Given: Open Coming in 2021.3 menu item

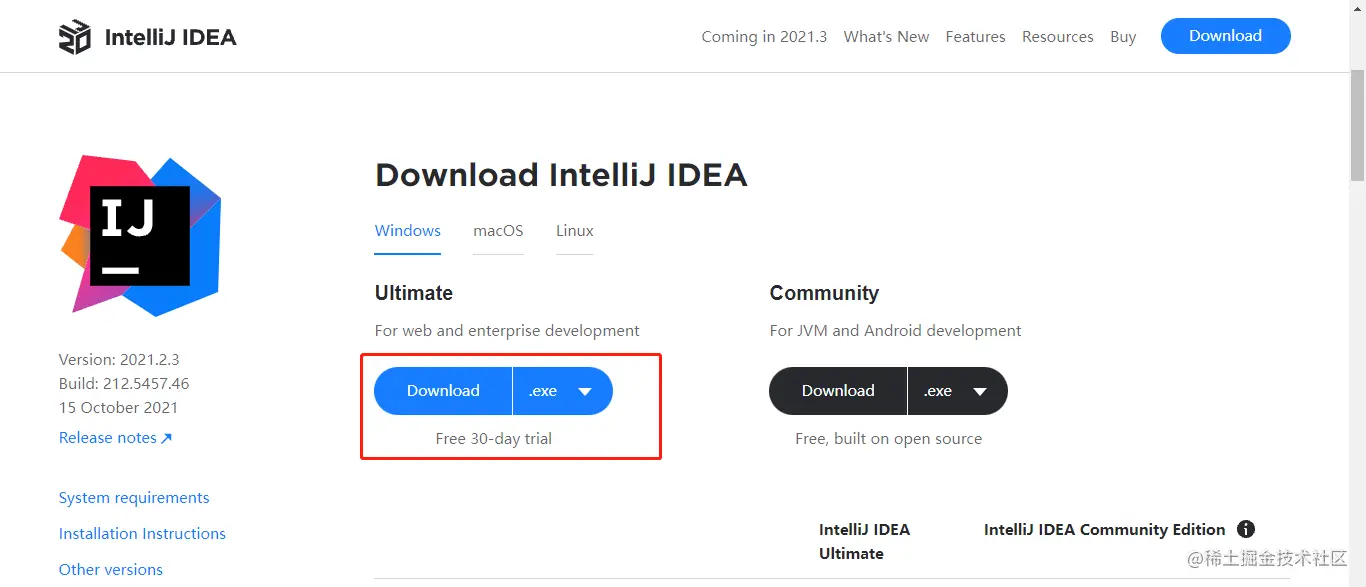Looking at the screenshot, I should click(764, 37).
